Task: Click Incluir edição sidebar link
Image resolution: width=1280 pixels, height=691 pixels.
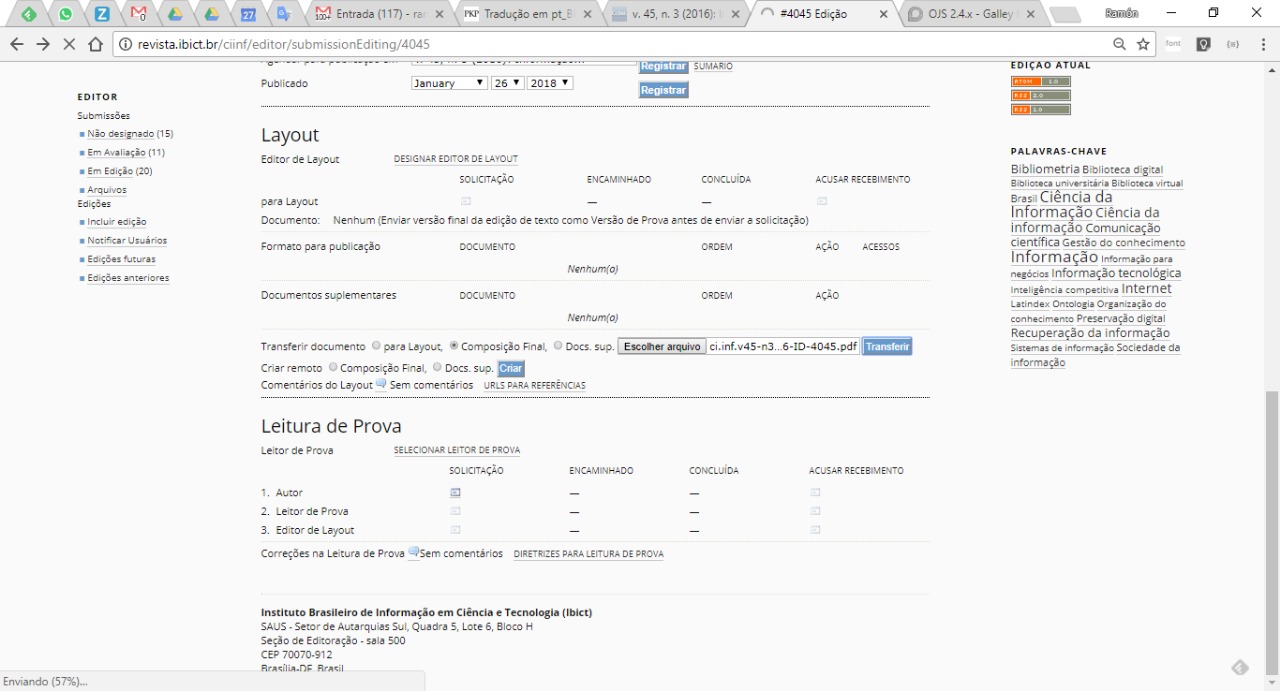Action: tap(117, 222)
